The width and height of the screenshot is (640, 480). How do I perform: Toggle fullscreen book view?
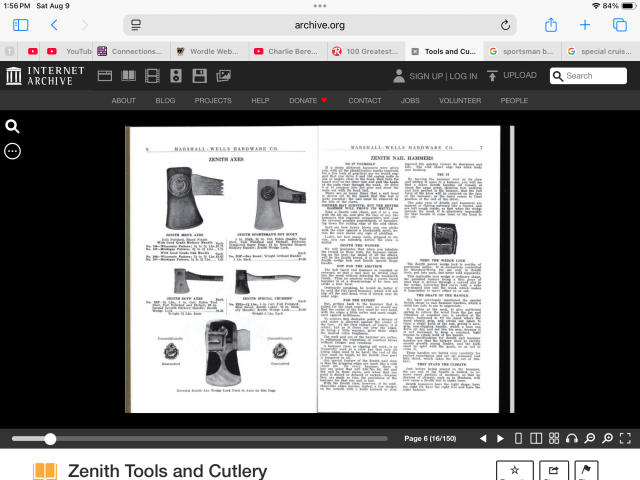click(625, 438)
